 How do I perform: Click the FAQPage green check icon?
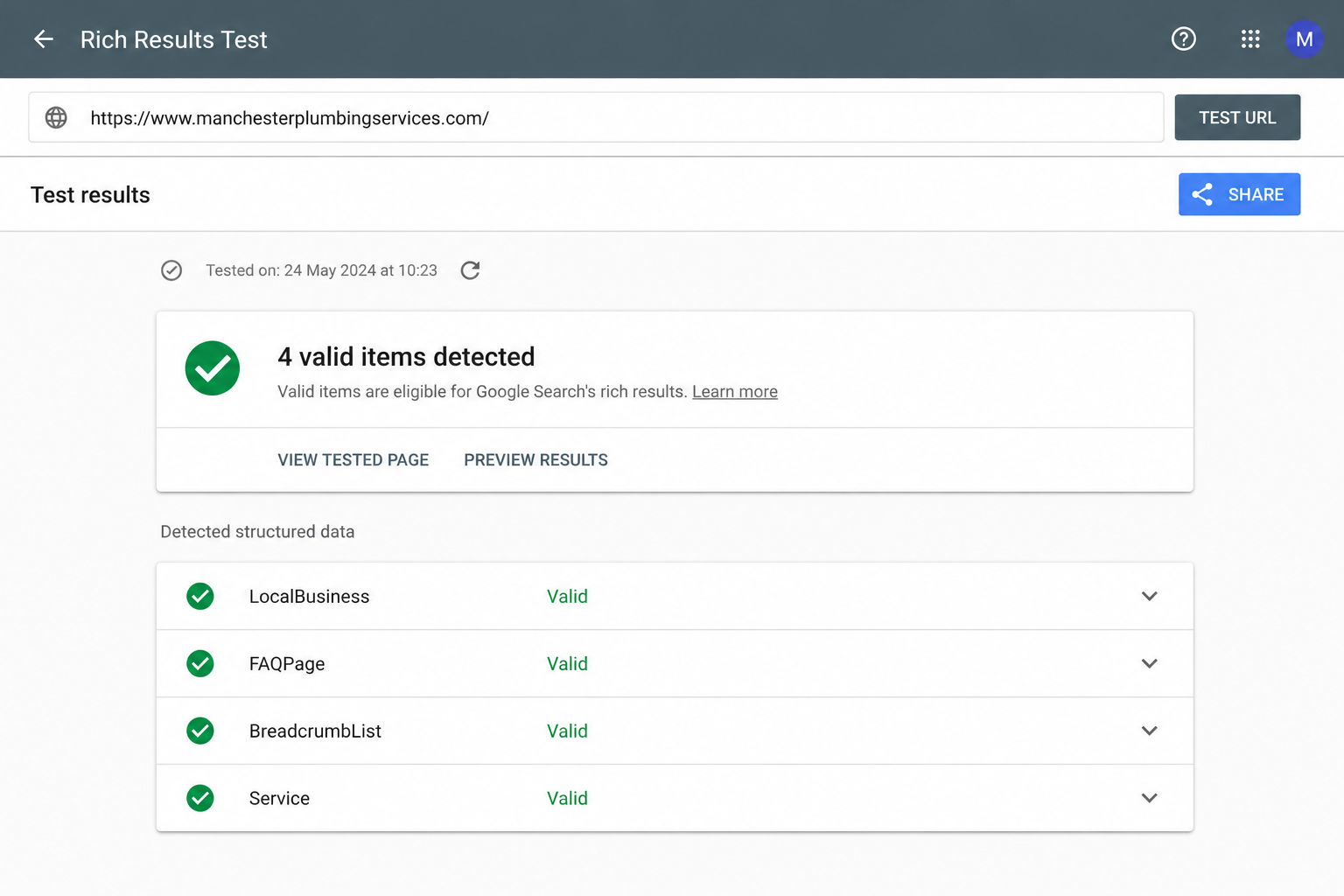200,664
